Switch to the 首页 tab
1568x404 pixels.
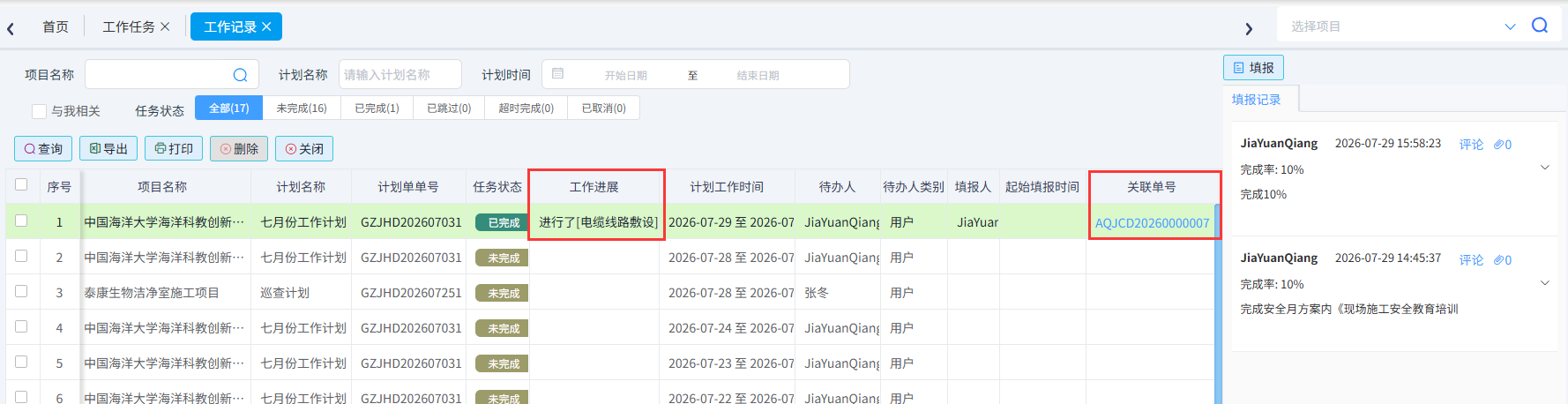coord(56,27)
